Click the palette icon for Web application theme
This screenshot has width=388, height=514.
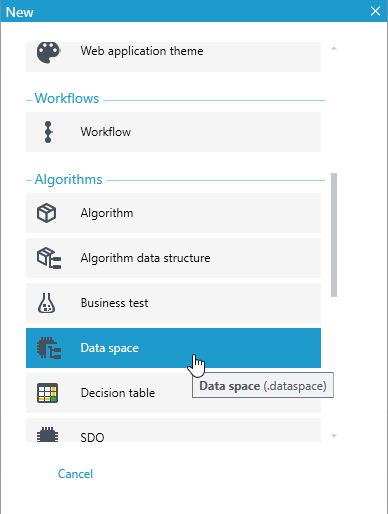pyautogui.click(x=48, y=52)
